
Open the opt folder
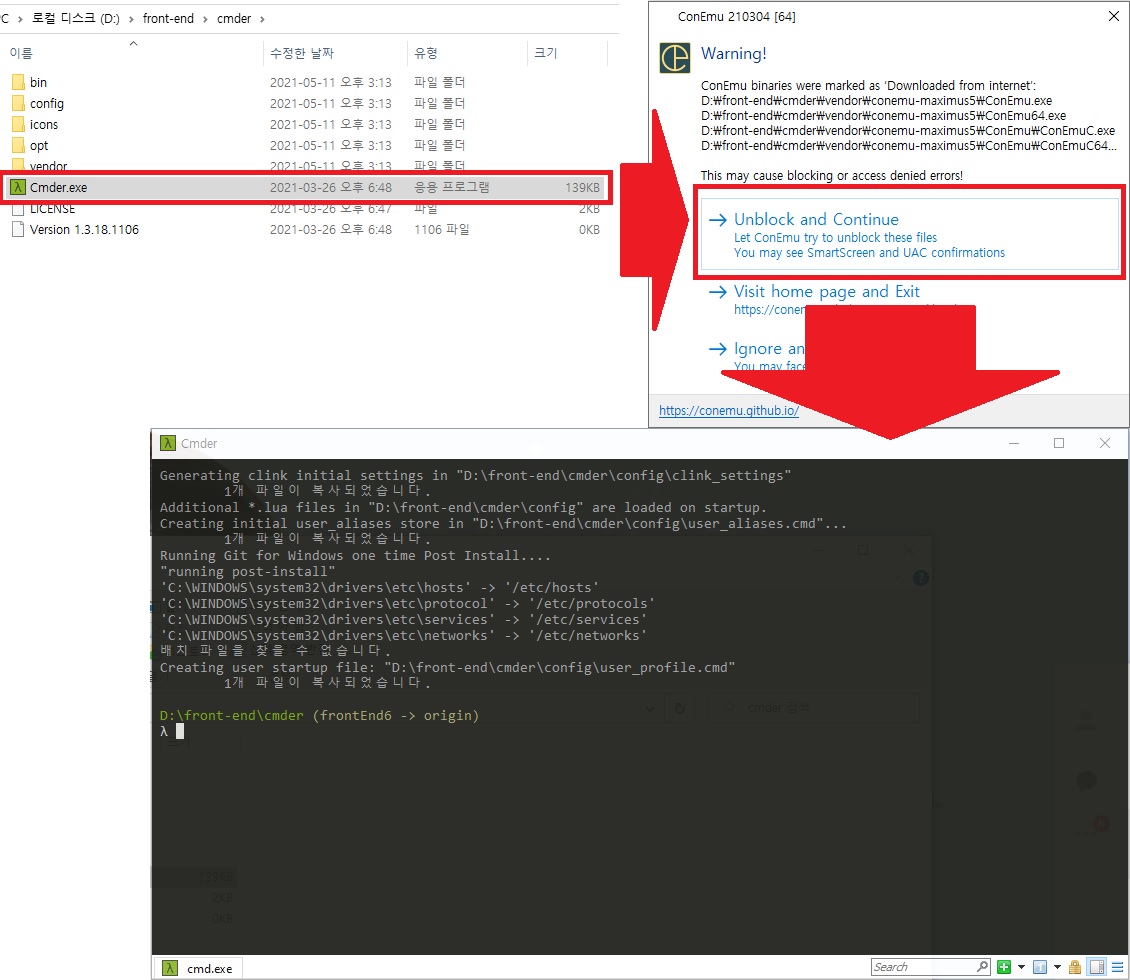point(38,145)
